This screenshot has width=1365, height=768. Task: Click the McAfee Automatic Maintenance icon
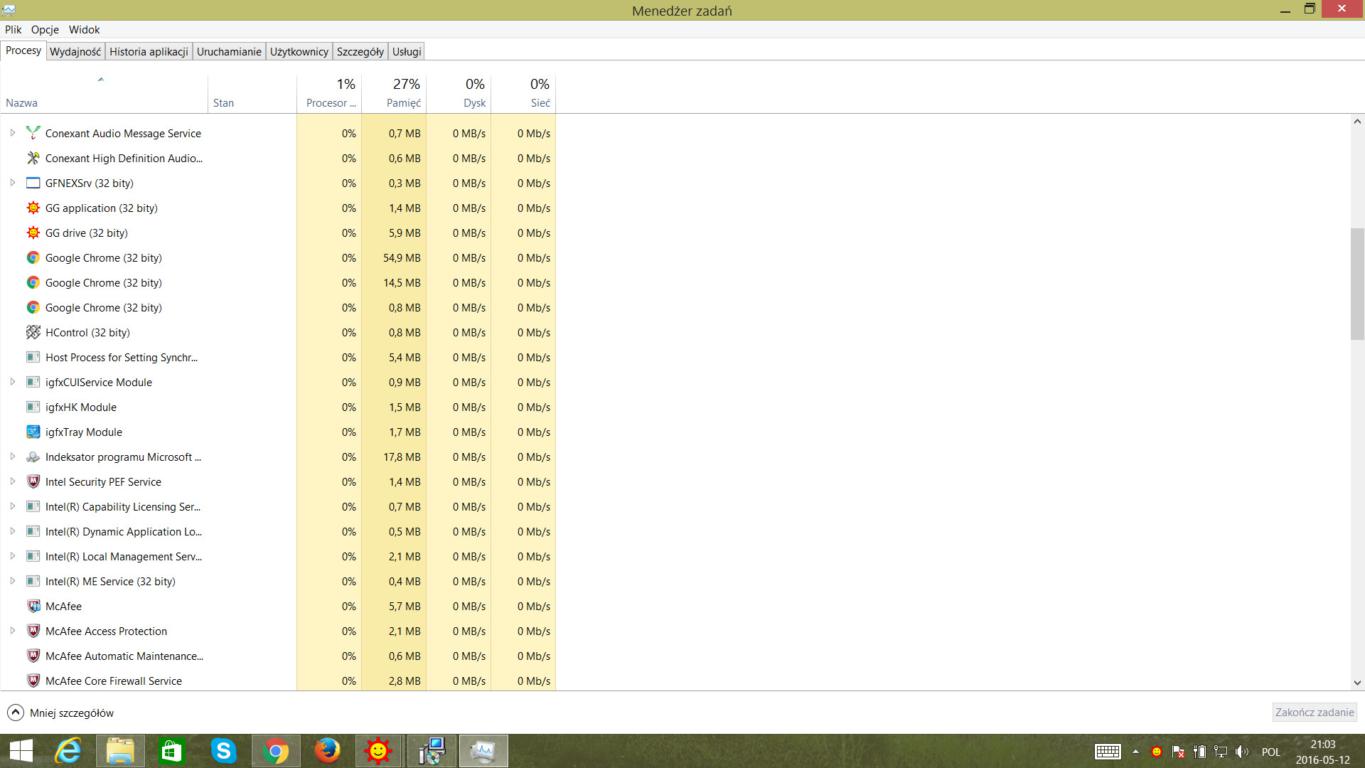point(33,656)
